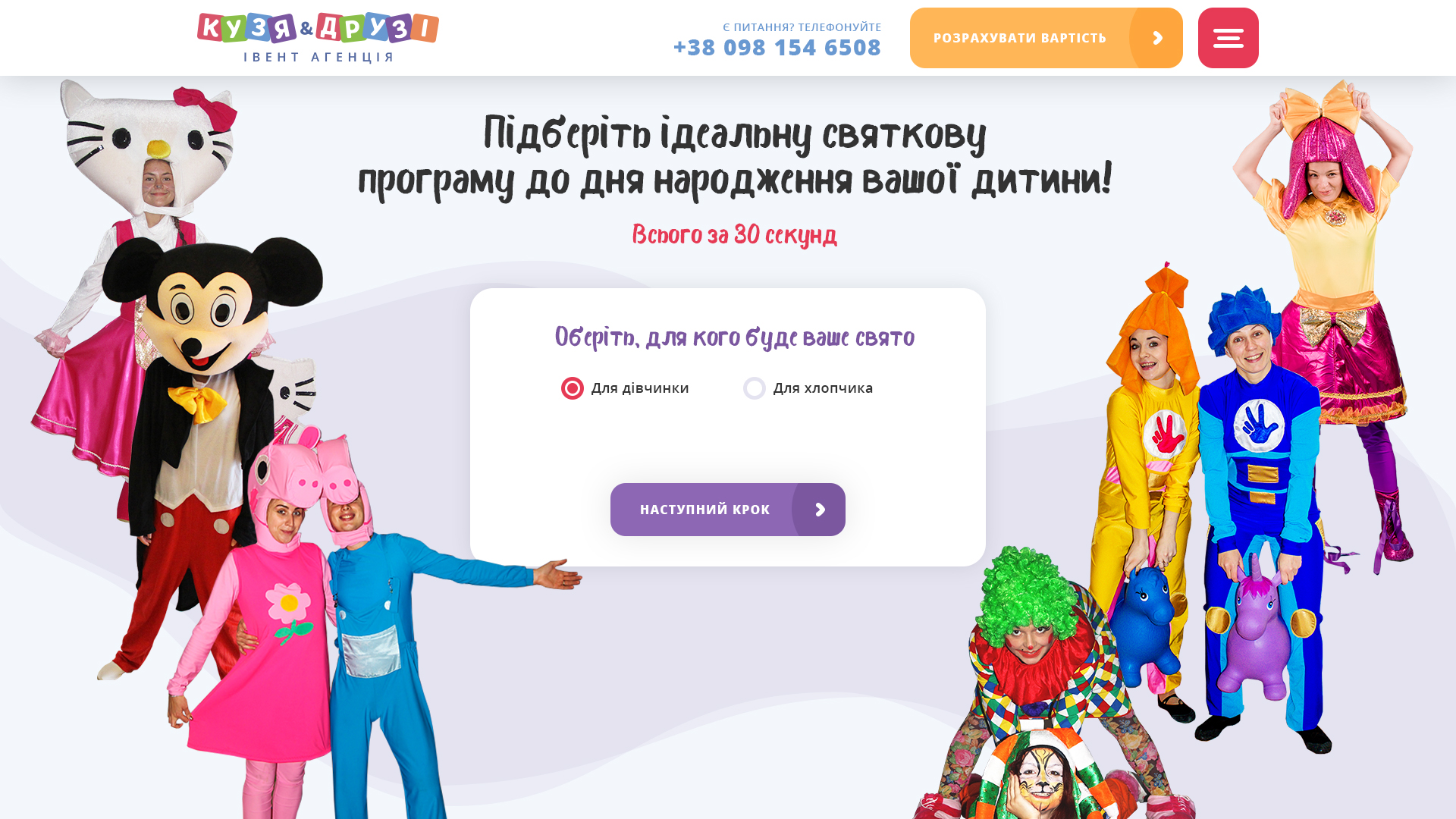This screenshot has height=819, width=1456.
Task: Open the hamburger menu button
Action: (x=1228, y=38)
